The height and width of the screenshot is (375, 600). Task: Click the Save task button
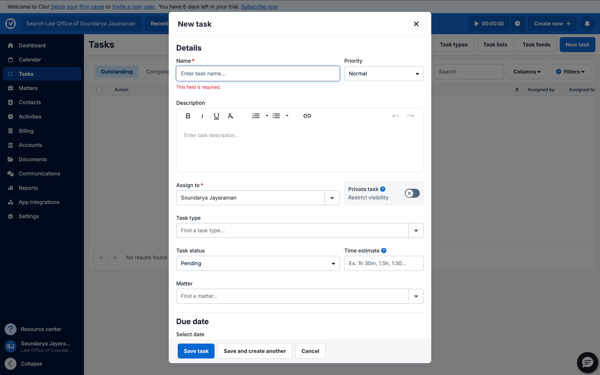coord(196,351)
